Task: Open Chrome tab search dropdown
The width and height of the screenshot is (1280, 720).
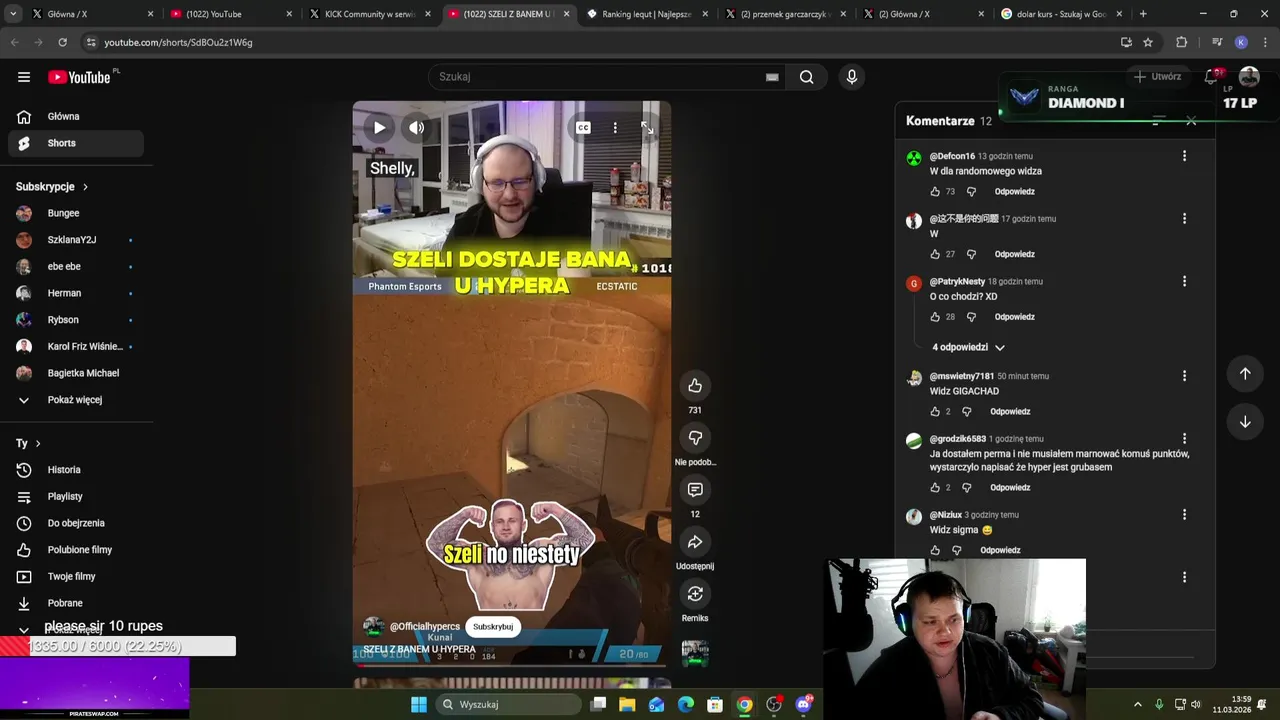Action: coord(13,14)
